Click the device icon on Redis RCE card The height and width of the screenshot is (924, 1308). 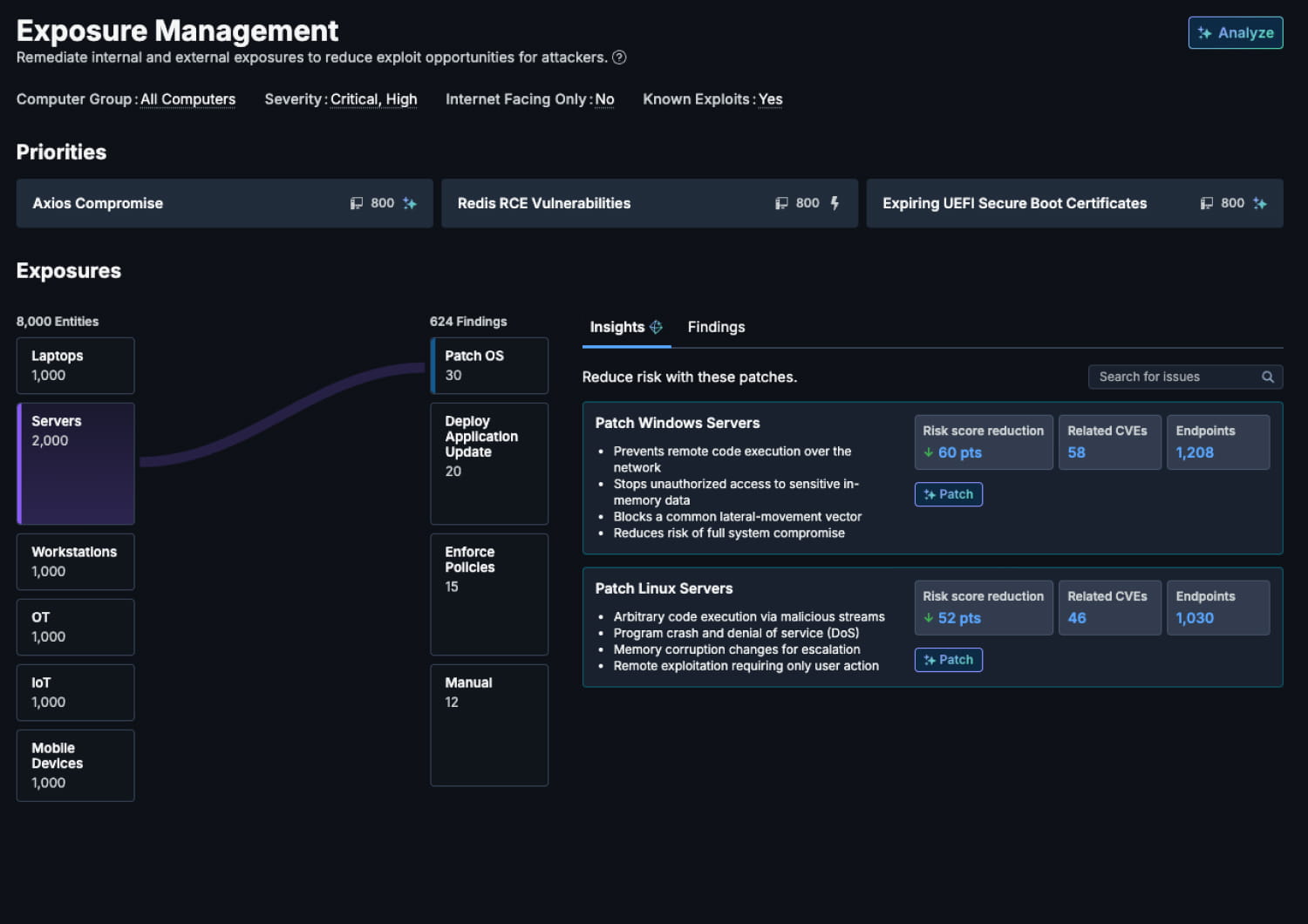pos(781,203)
